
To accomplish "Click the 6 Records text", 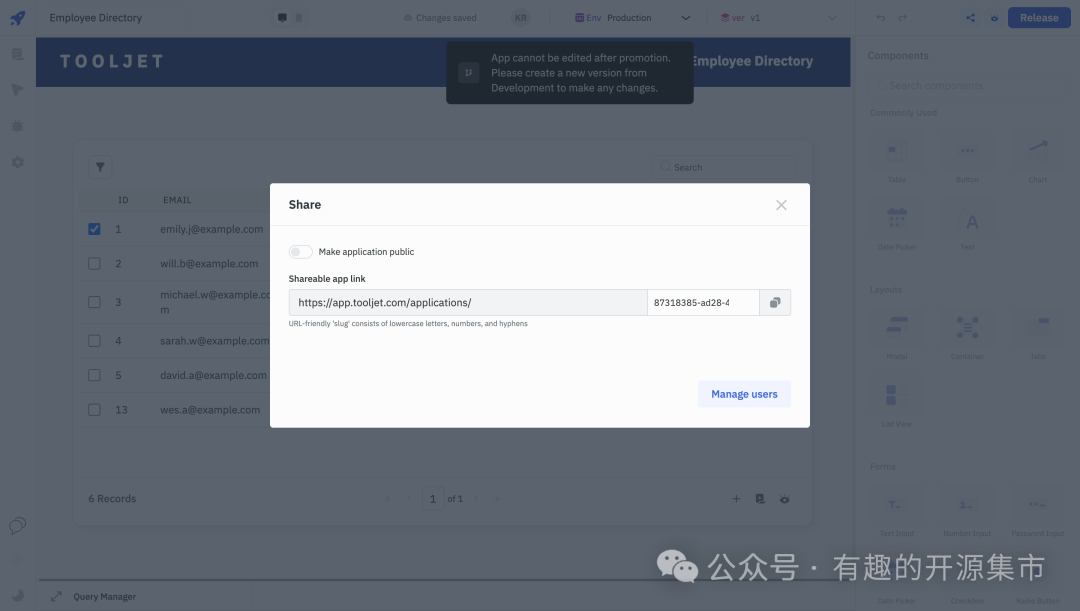I will 112,499.
